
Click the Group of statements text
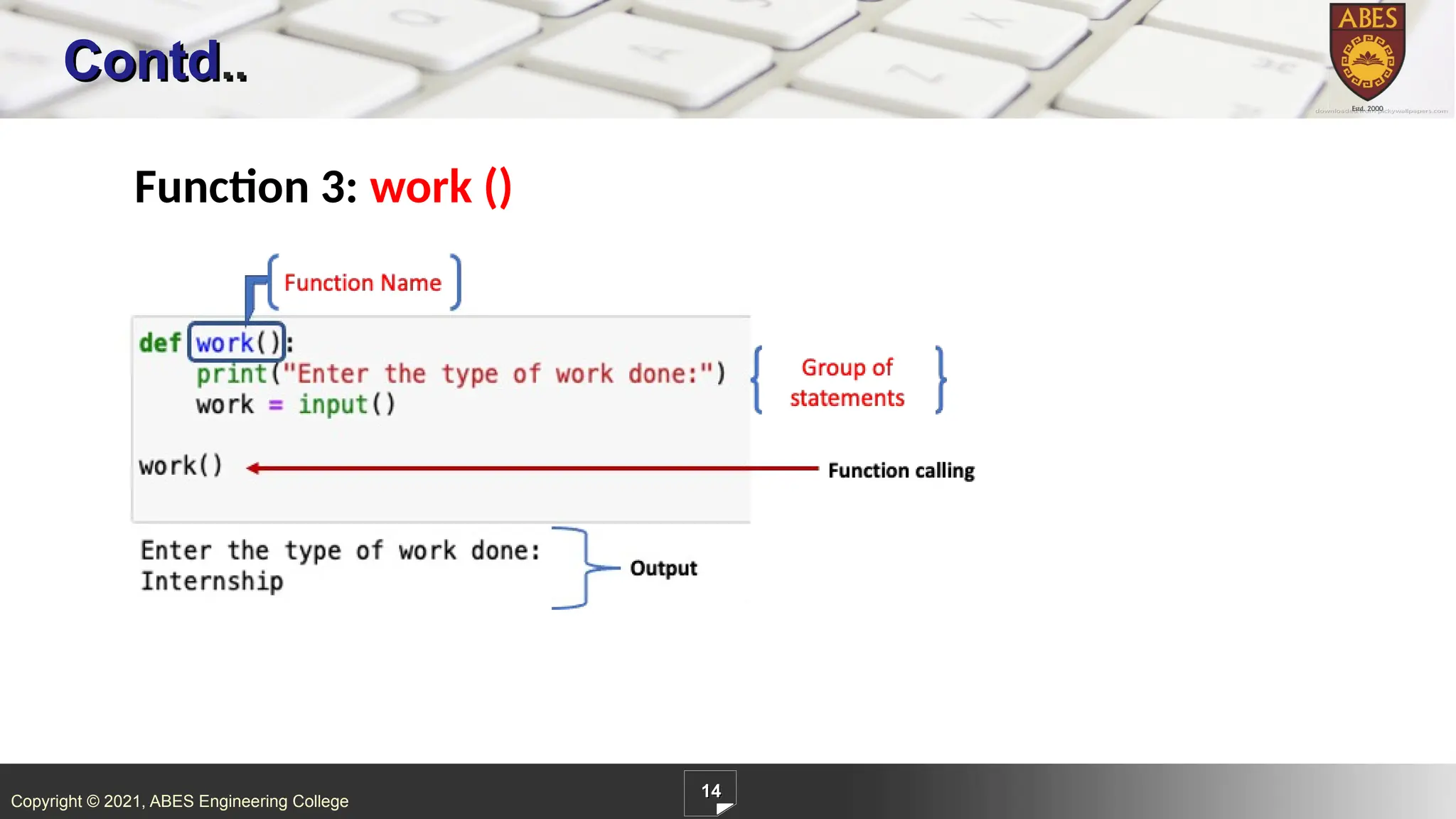click(847, 382)
